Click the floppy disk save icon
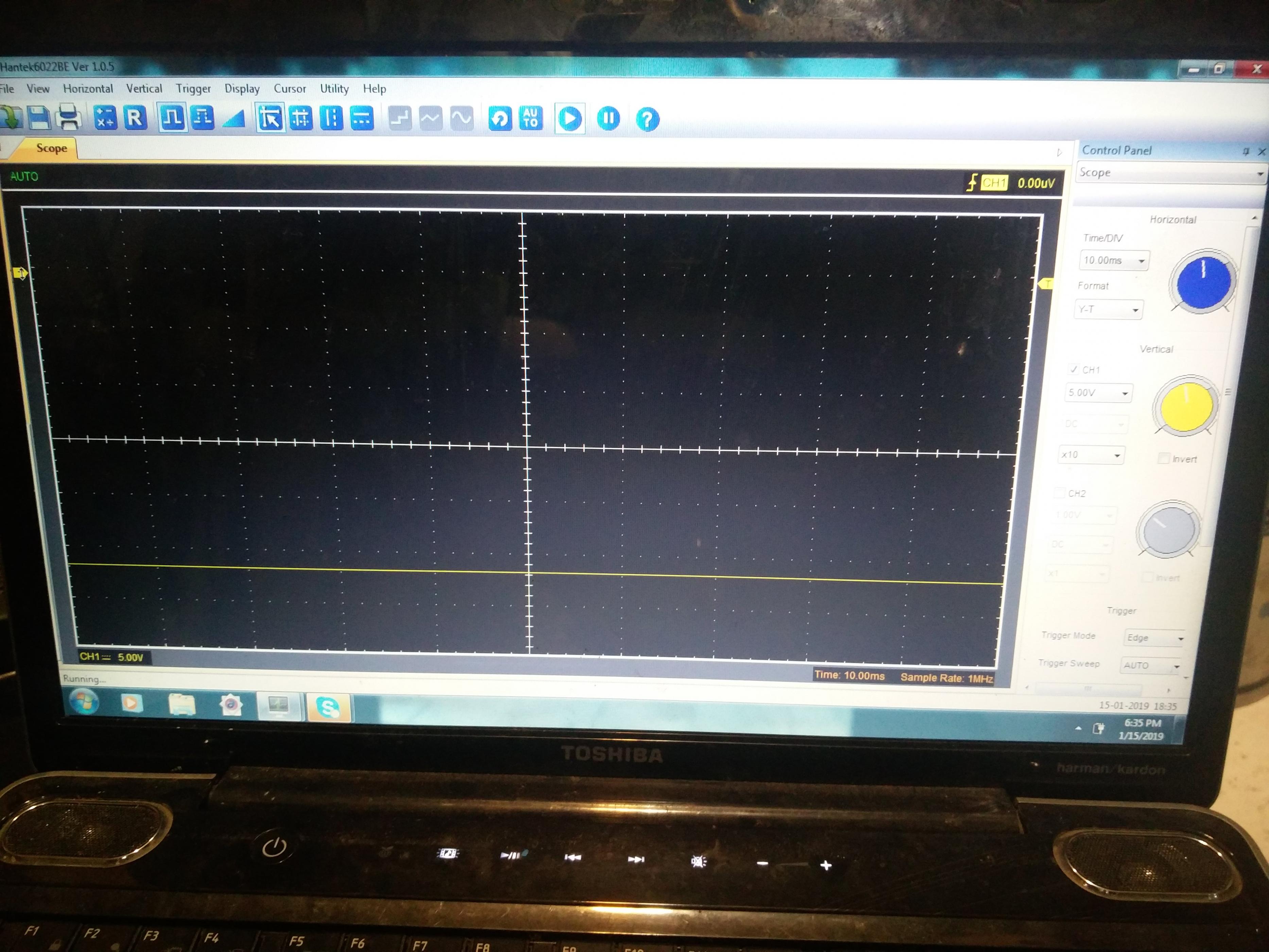This screenshot has height=952, width=1269. tap(38, 117)
